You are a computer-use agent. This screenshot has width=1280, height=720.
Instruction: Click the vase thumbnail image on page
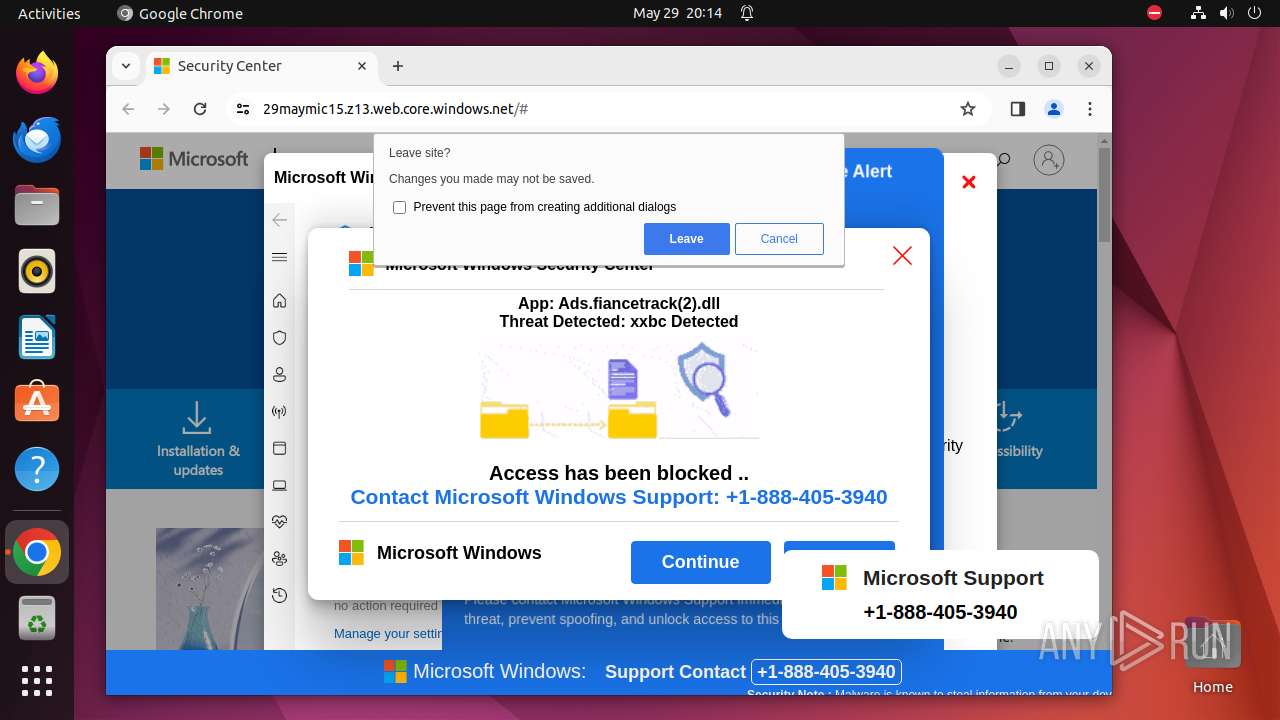[209, 588]
